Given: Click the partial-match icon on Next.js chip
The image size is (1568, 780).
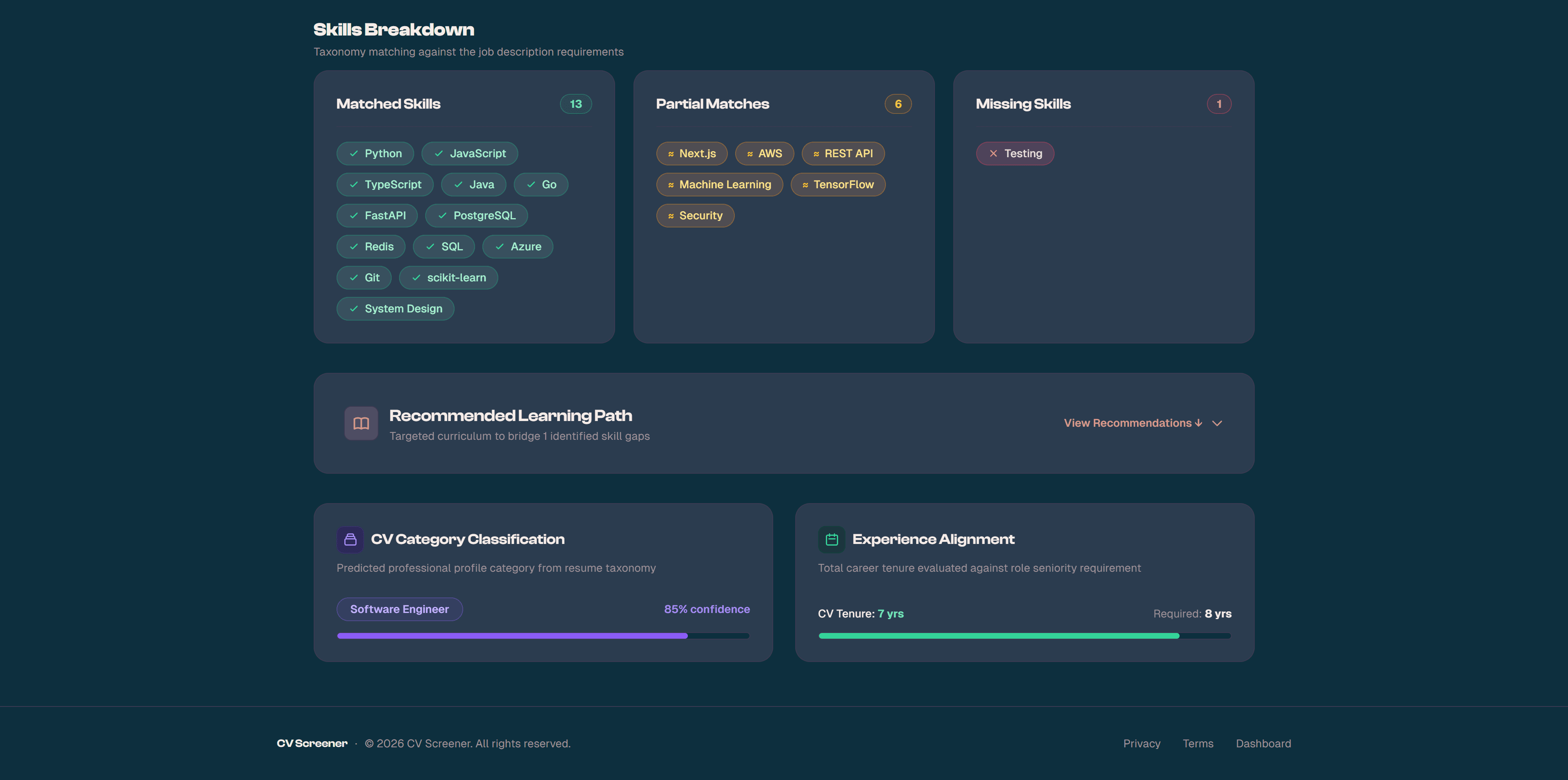Looking at the screenshot, I should click(x=671, y=154).
